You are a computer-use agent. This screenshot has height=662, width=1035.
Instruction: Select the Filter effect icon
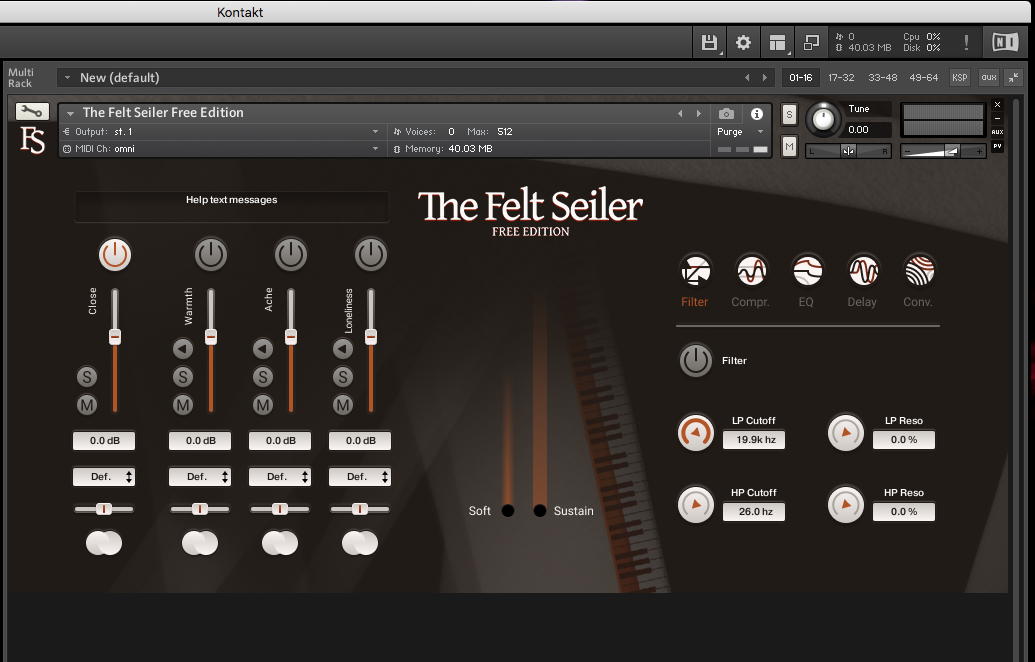pyautogui.click(x=695, y=270)
